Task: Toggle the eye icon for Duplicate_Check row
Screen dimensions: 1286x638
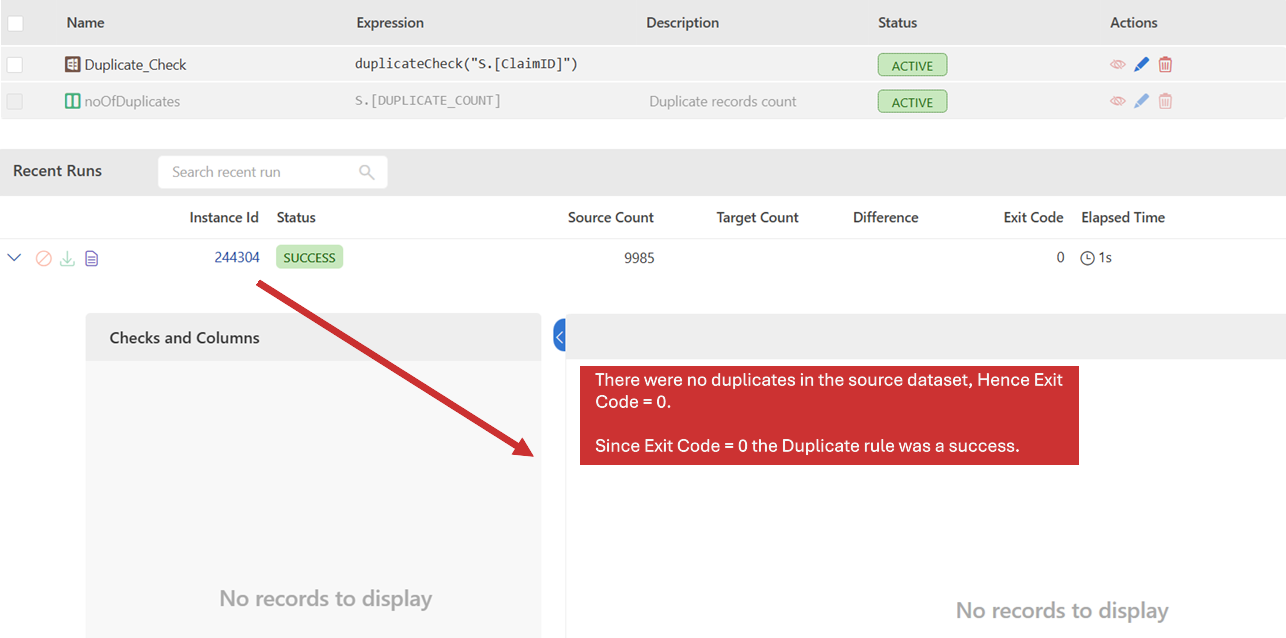Action: [1117, 65]
